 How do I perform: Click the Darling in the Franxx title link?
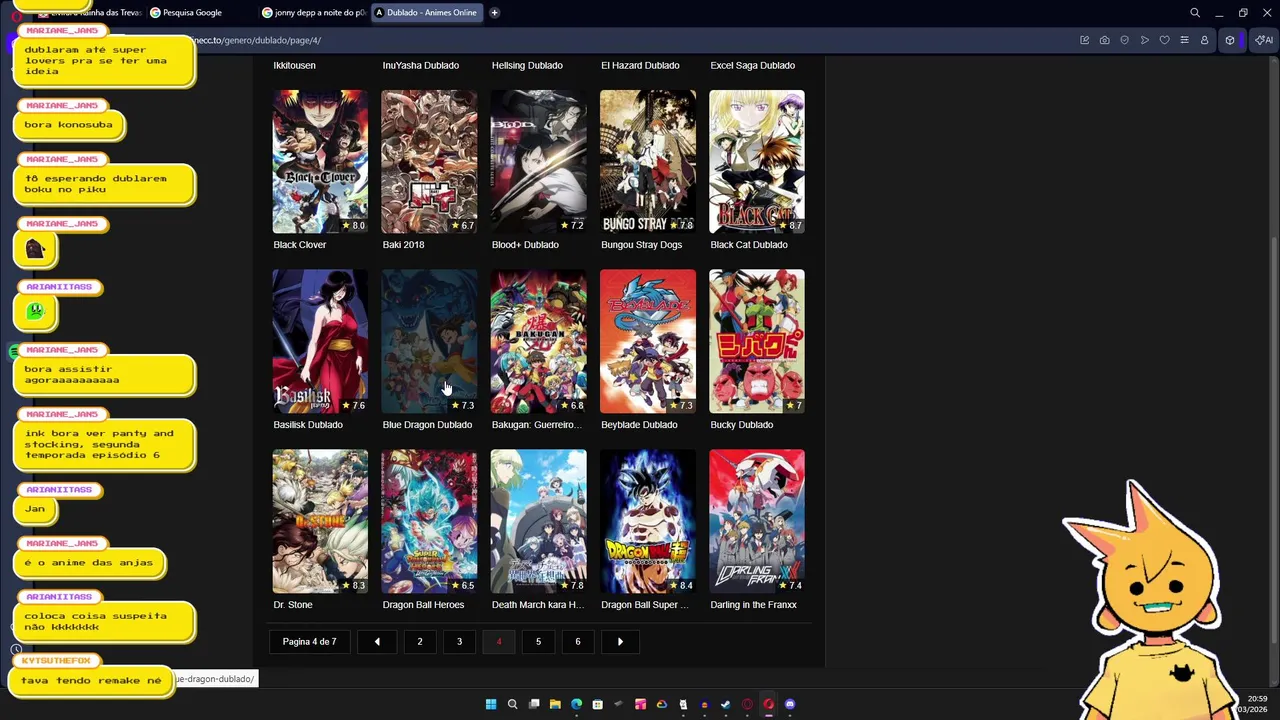click(x=753, y=605)
